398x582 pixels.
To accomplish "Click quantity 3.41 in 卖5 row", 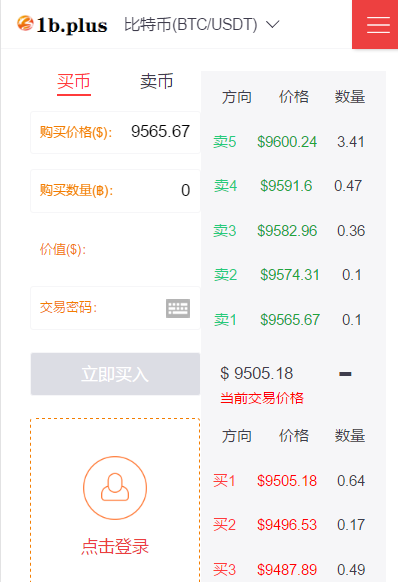I will (351, 142).
